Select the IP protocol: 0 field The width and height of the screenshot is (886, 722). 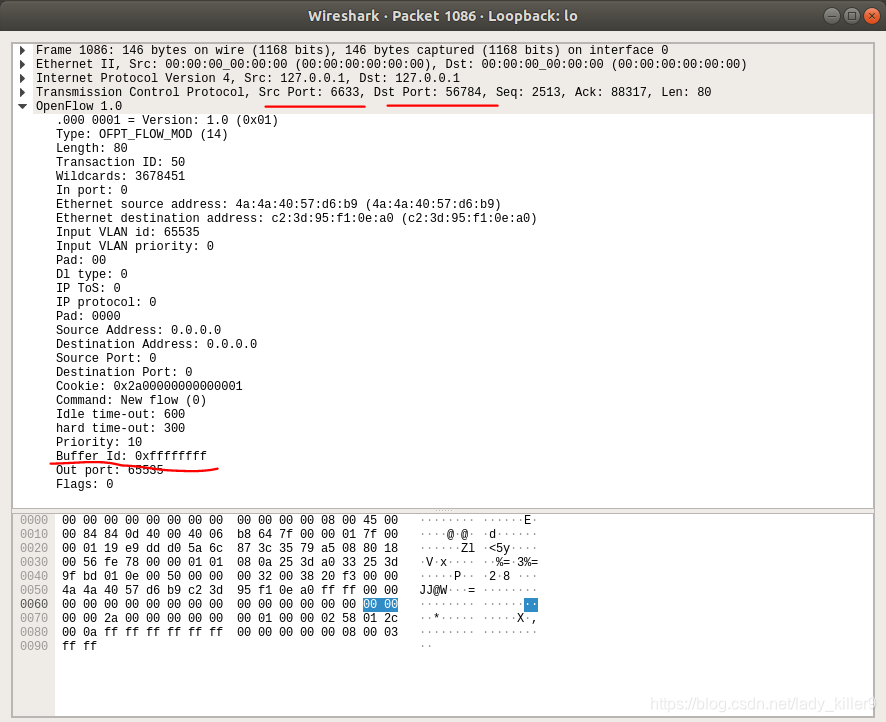[x=106, y=302]
